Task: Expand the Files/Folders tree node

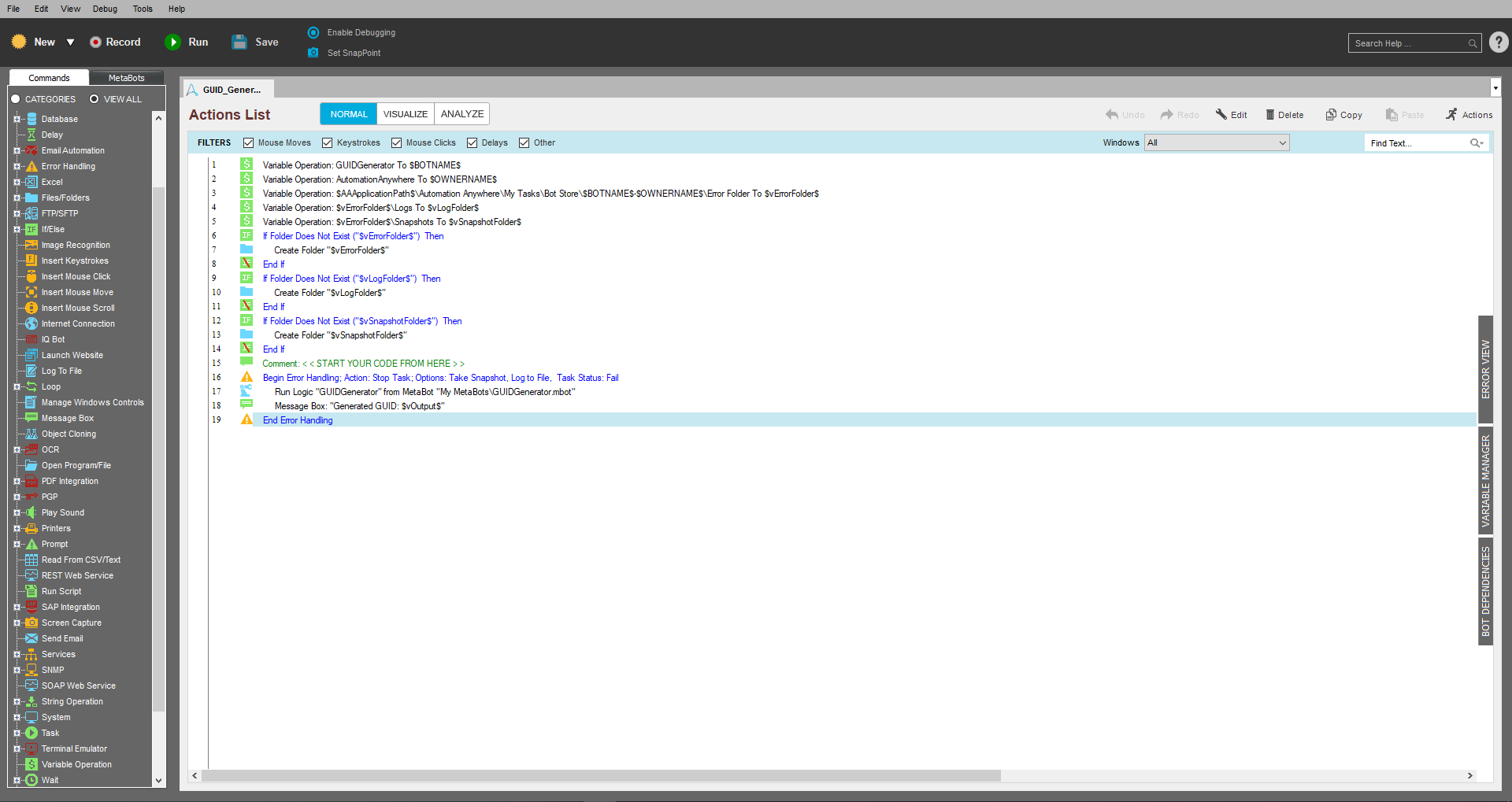Action: pos(17,198)
